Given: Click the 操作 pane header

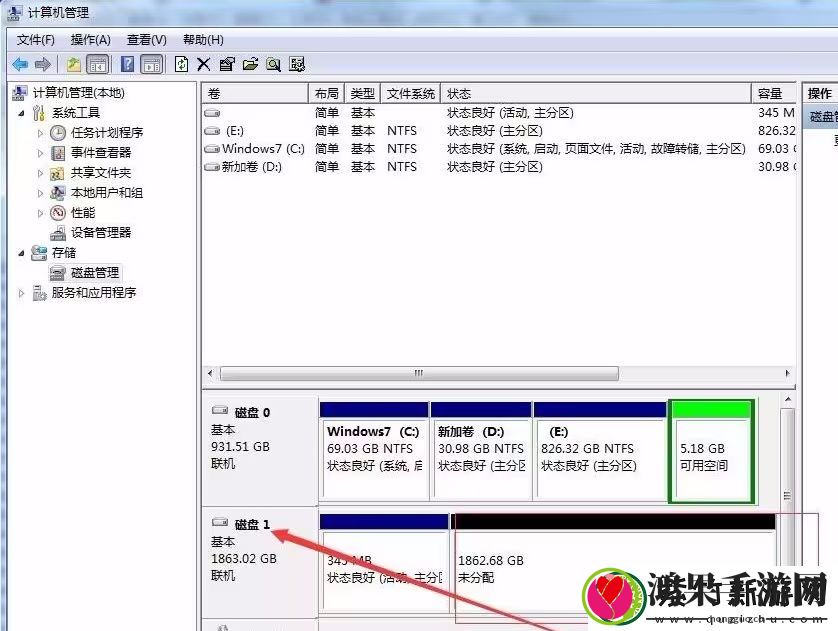Looking at the screenshot, I should point(819,94).
